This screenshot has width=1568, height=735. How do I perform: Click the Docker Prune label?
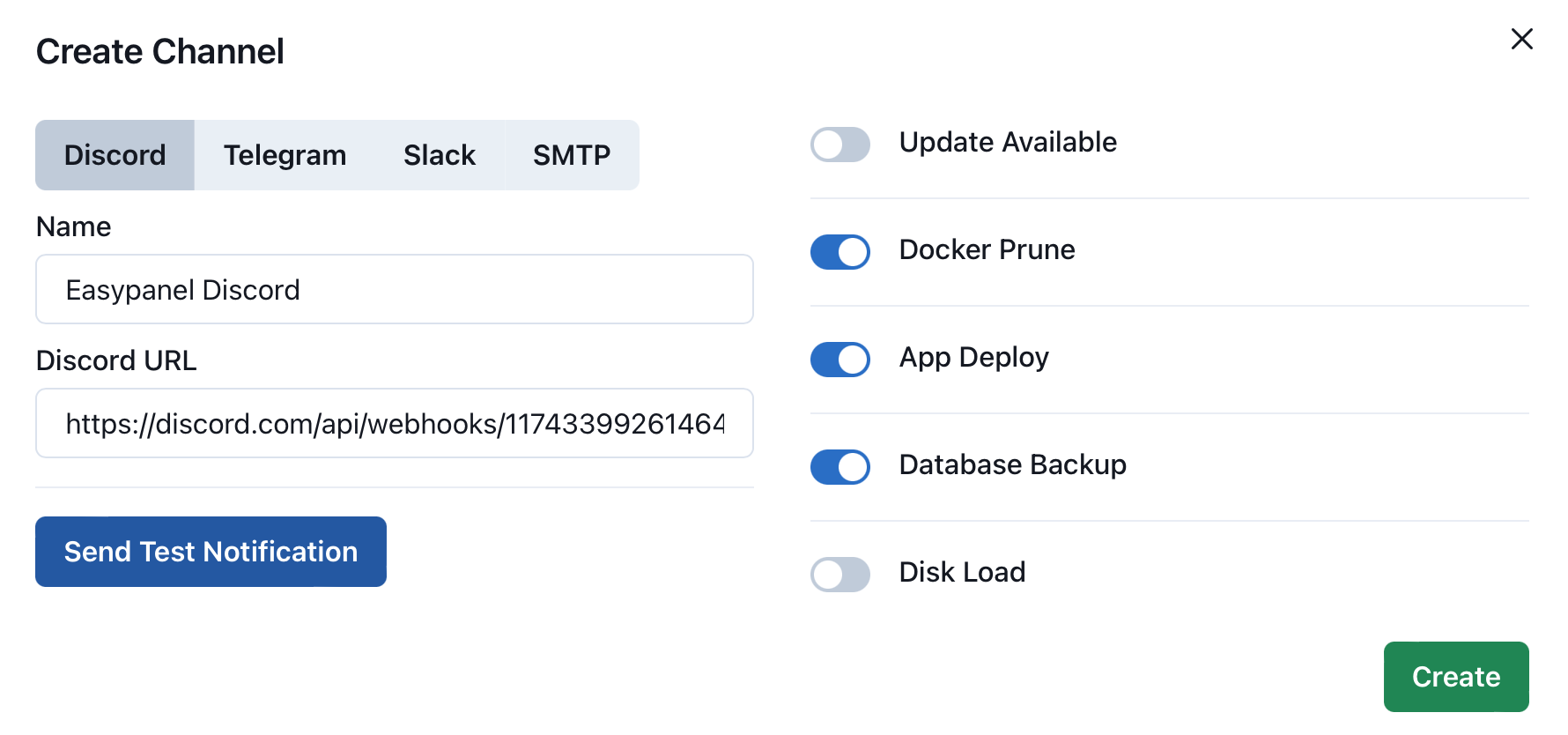[987, 249]
